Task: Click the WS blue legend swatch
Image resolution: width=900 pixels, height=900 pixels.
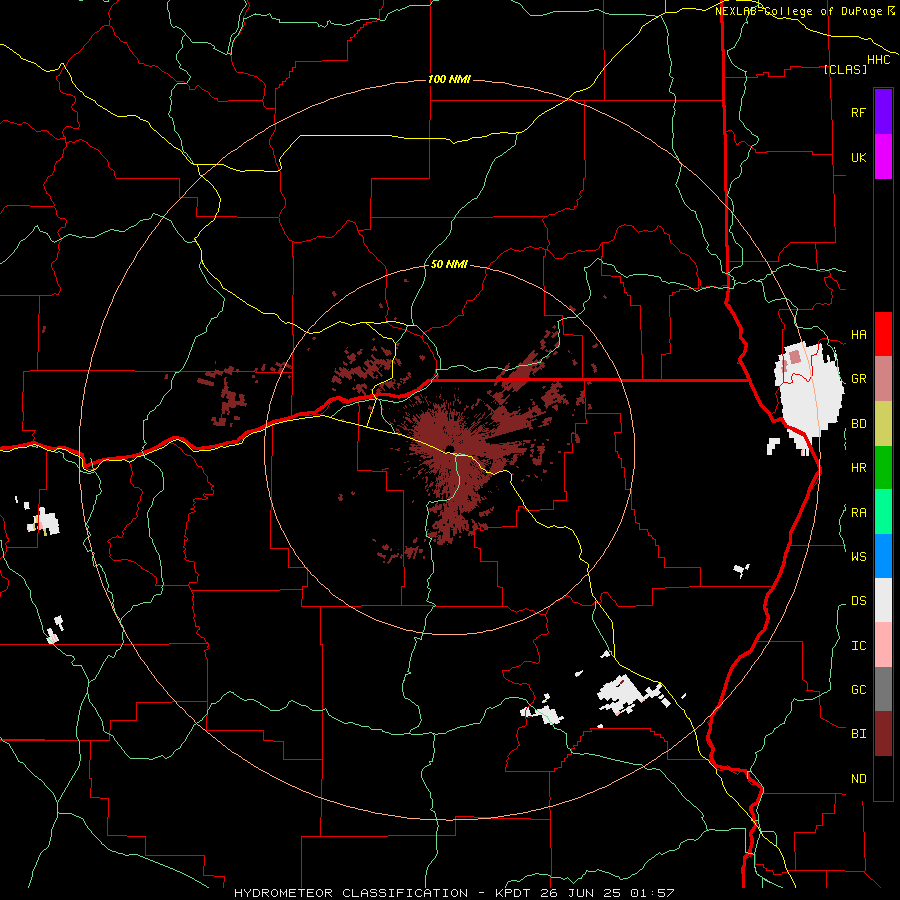Action: [883, 556]
